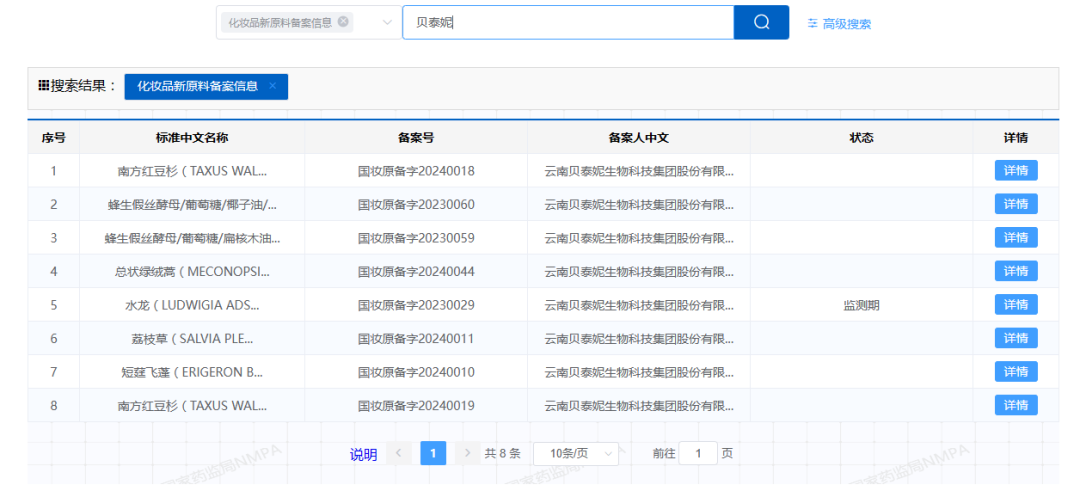Select page 1 in pagination

(433, 453)
